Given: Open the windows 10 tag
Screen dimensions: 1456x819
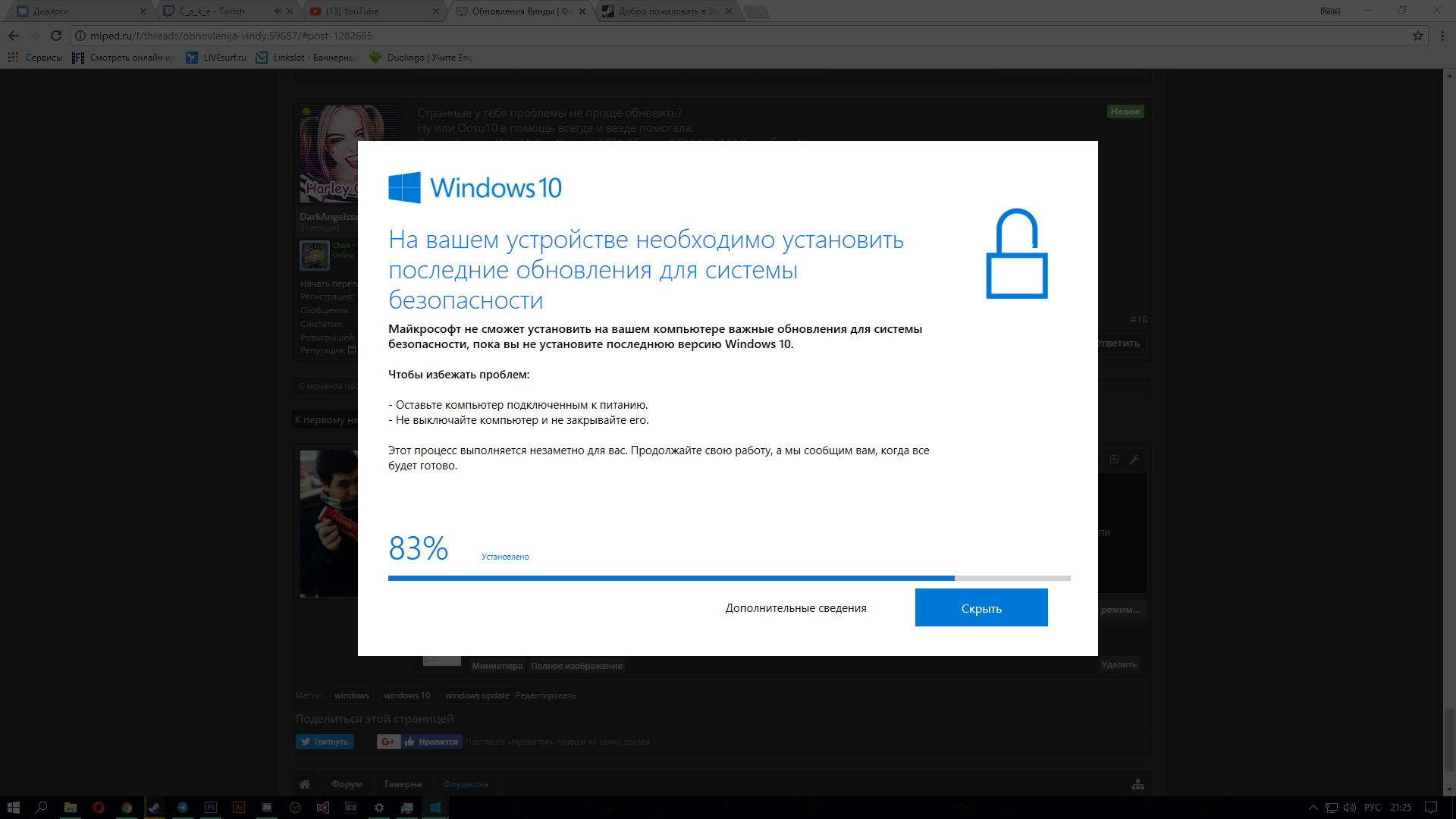Looking at the screenshot, I should 406,695.
